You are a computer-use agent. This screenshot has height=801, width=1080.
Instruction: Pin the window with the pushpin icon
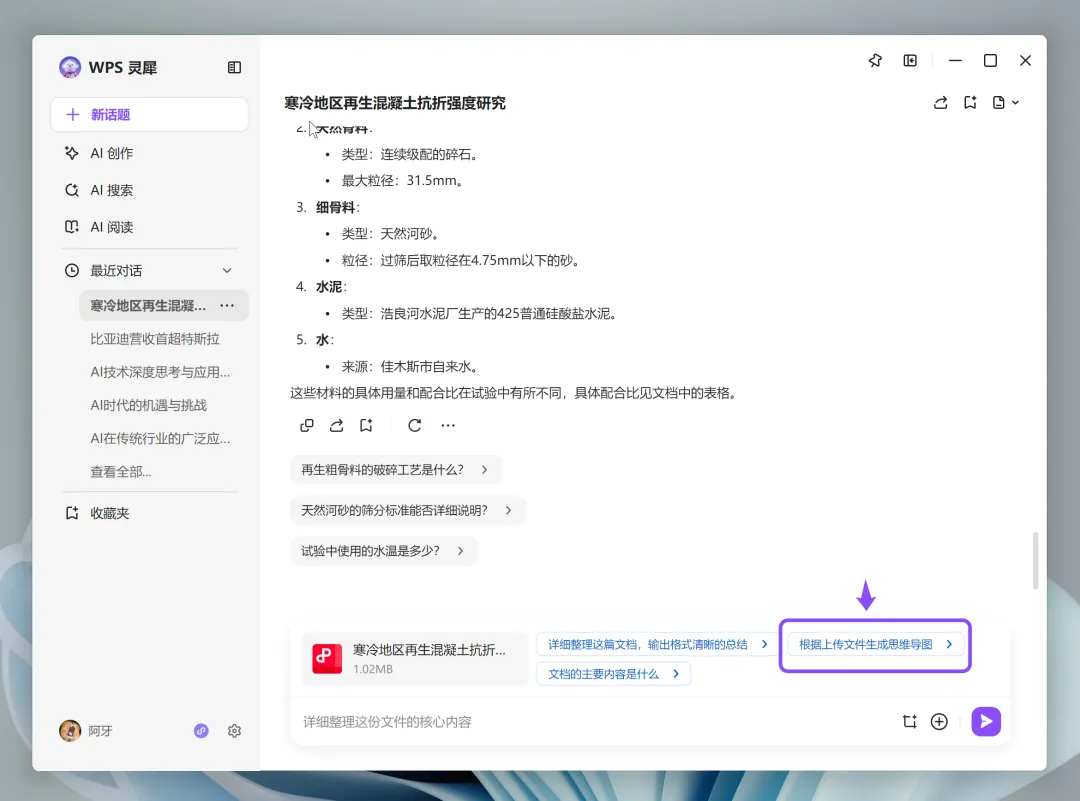(x=875, y=61)
